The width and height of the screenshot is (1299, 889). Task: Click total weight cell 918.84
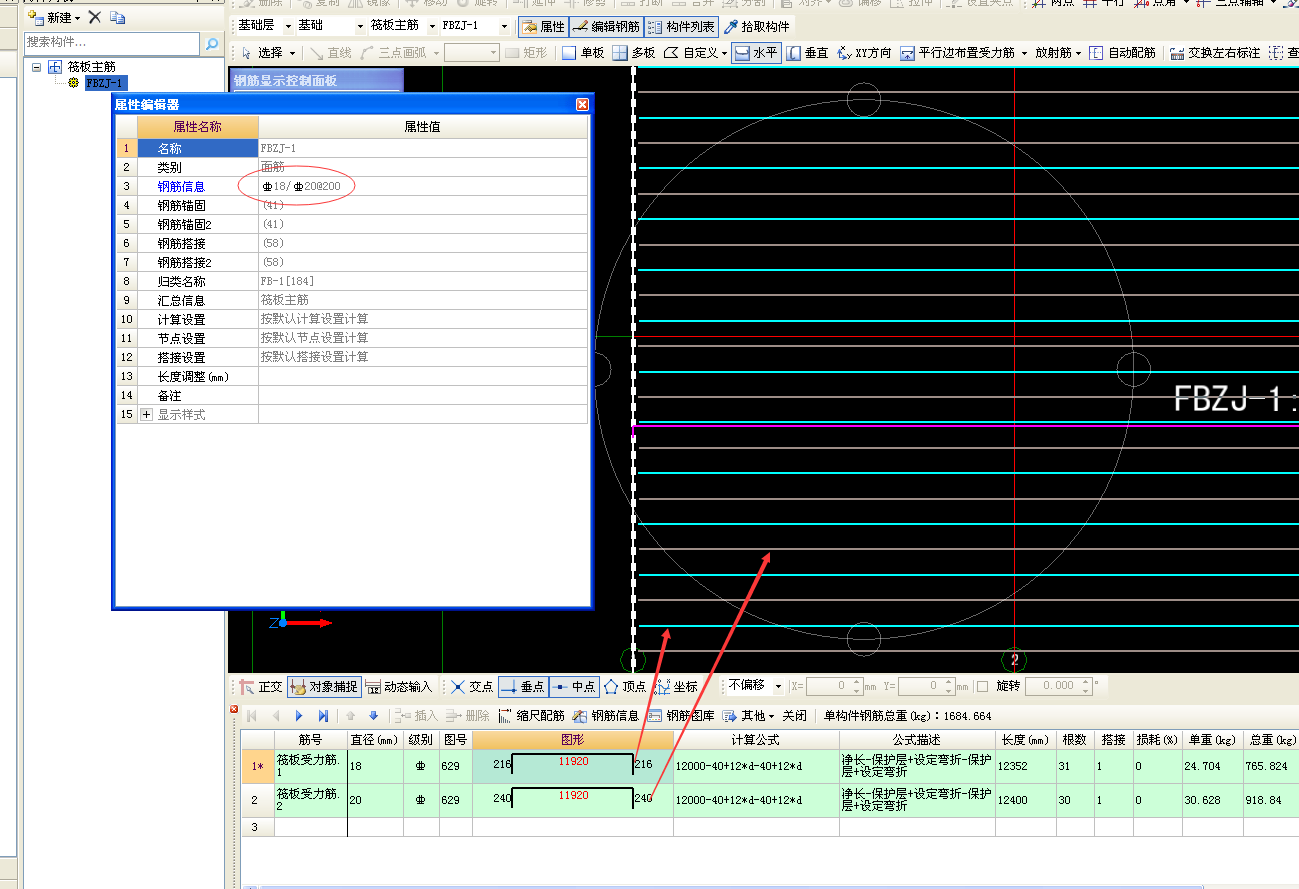click(1271, 800)
